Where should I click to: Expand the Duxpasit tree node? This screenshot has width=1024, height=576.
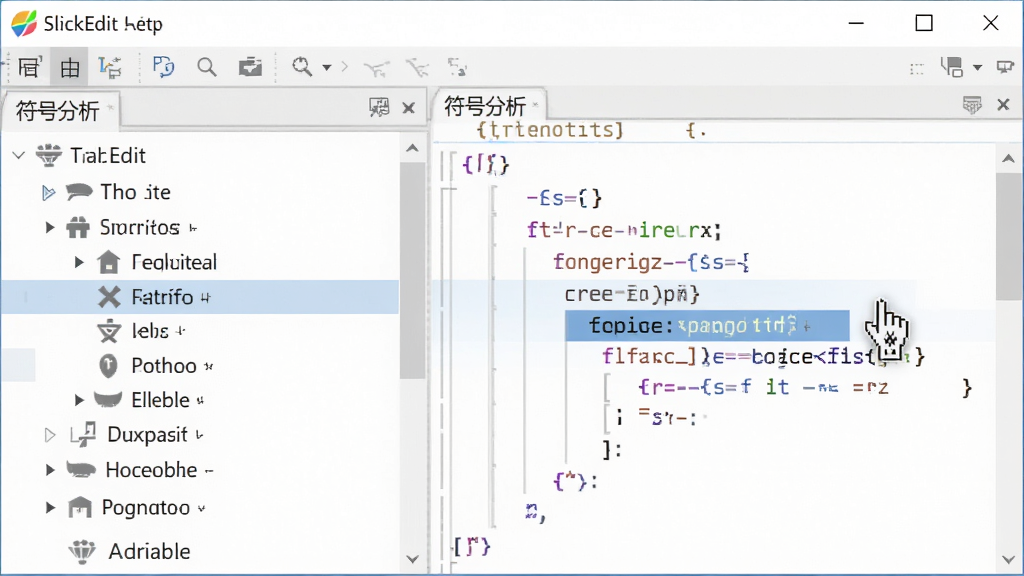click(50, 435)
